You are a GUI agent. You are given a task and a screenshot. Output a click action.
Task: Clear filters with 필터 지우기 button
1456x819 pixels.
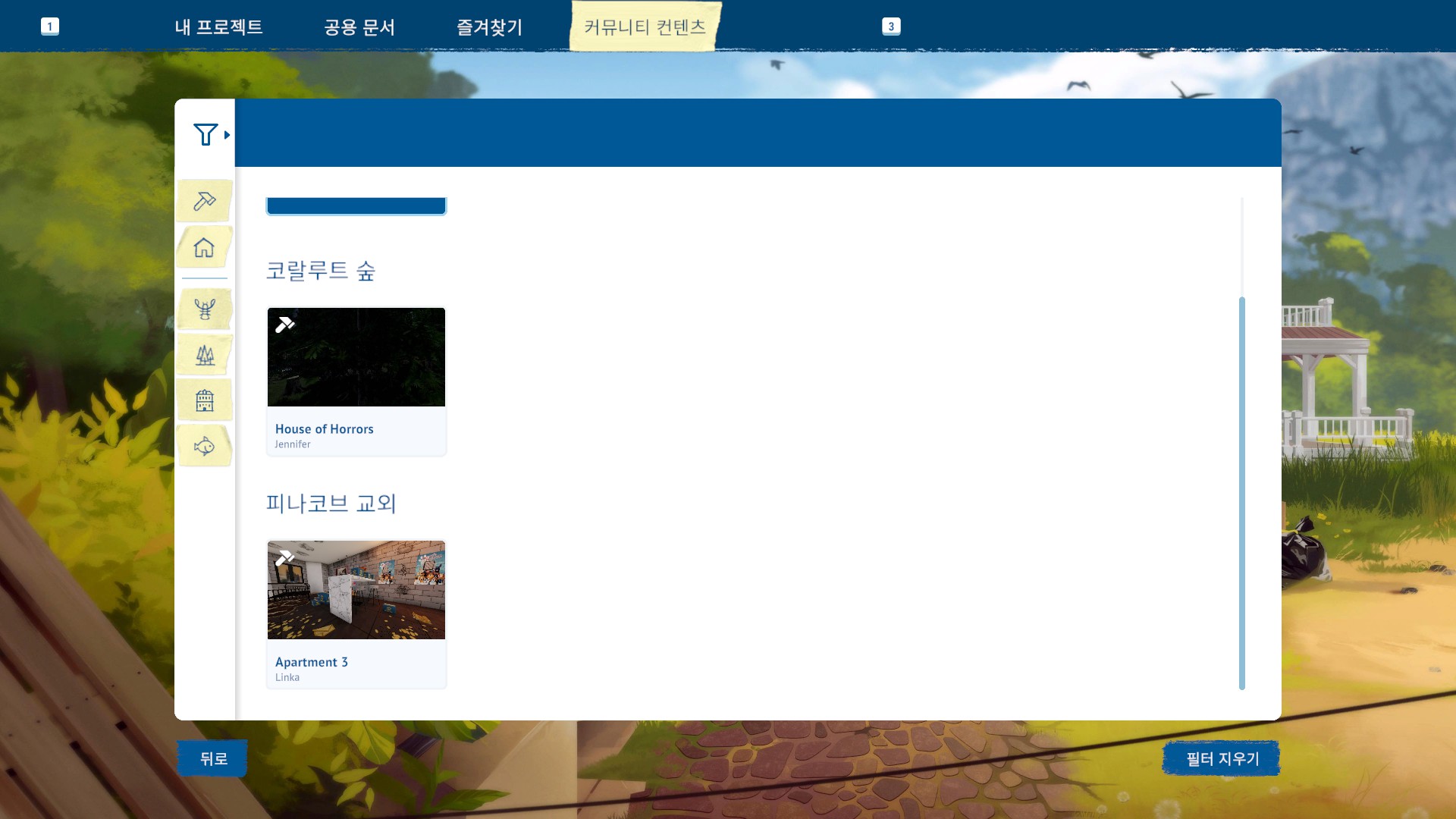(1222, 758)
